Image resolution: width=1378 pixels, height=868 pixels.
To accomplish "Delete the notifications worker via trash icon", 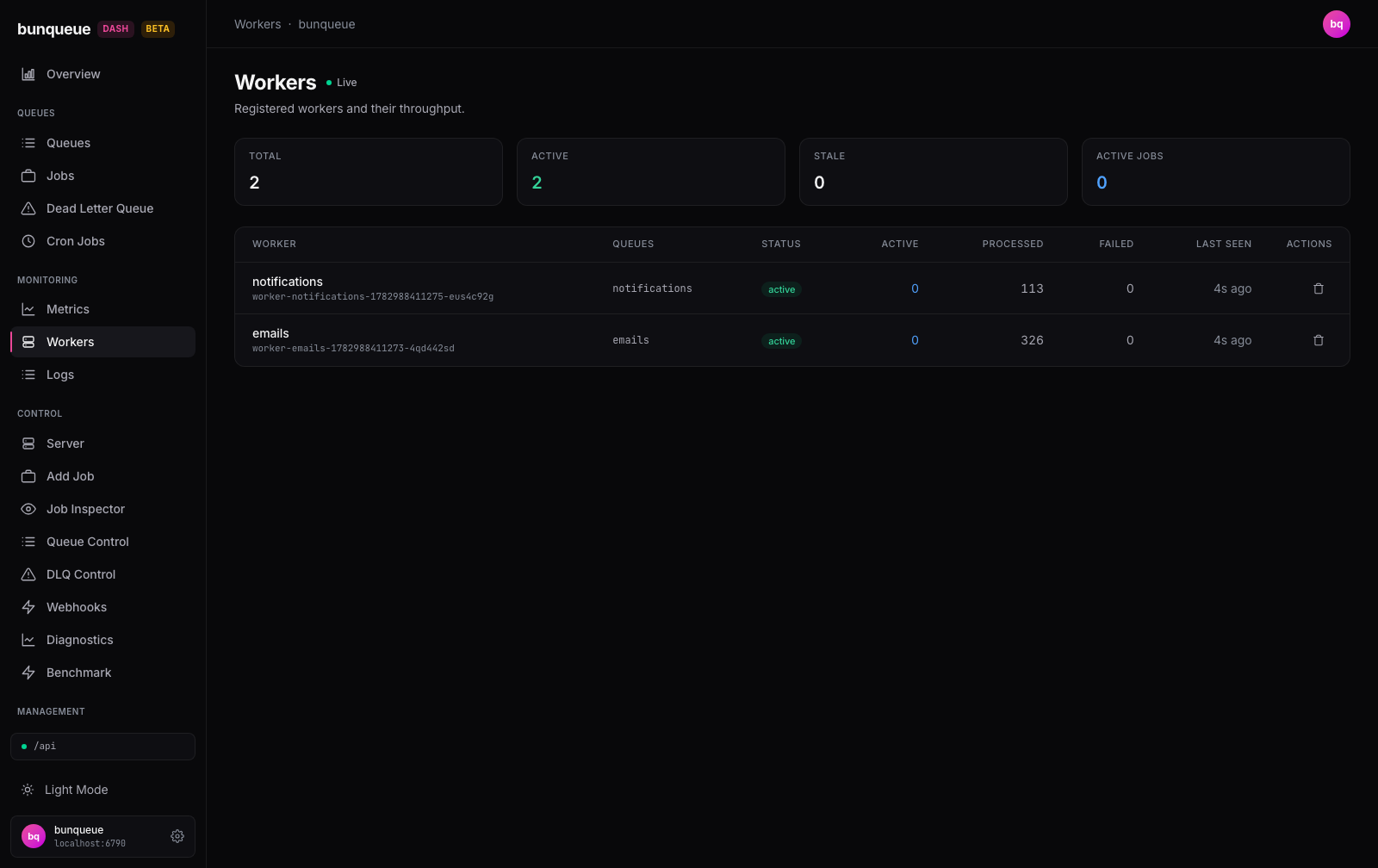I will point(1318,288).
